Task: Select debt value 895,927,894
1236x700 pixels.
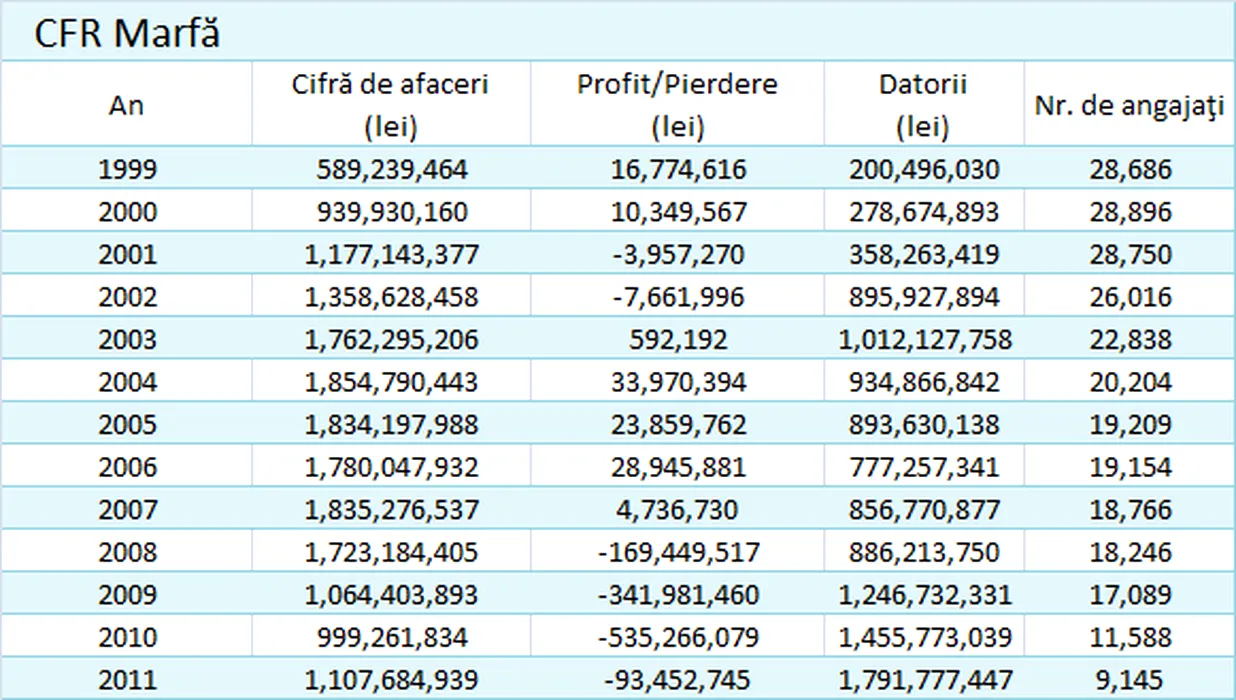Action: point(924,297)
